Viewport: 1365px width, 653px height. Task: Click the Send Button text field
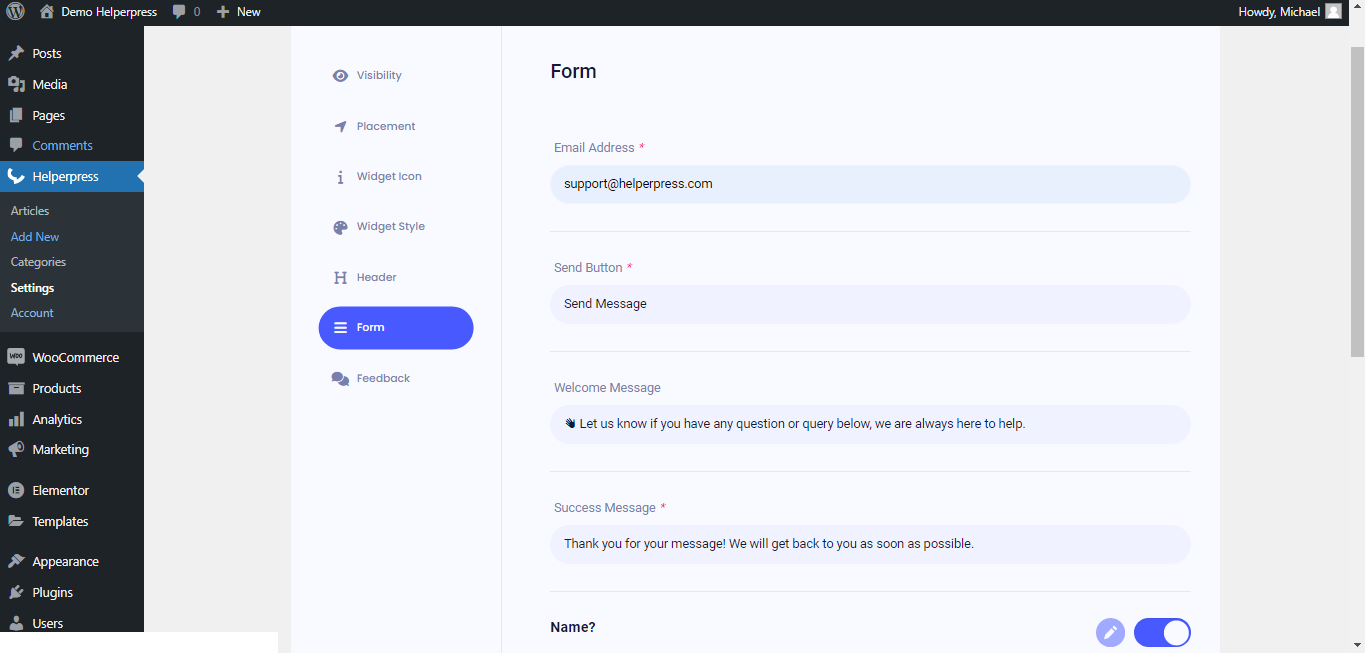coord(870,304)
